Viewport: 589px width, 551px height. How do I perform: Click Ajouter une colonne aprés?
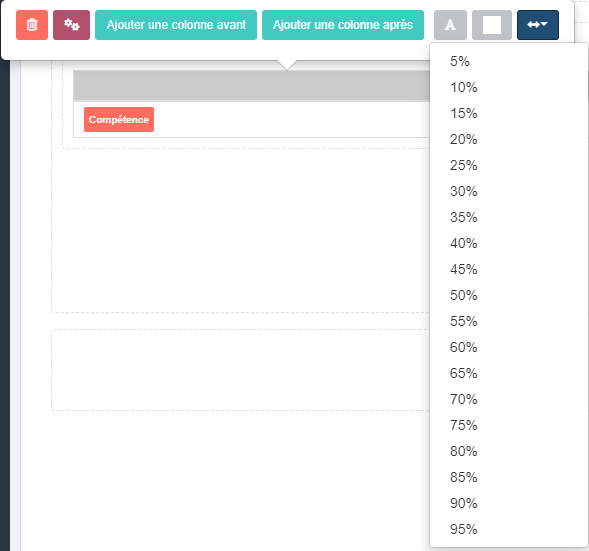(343, 25)
